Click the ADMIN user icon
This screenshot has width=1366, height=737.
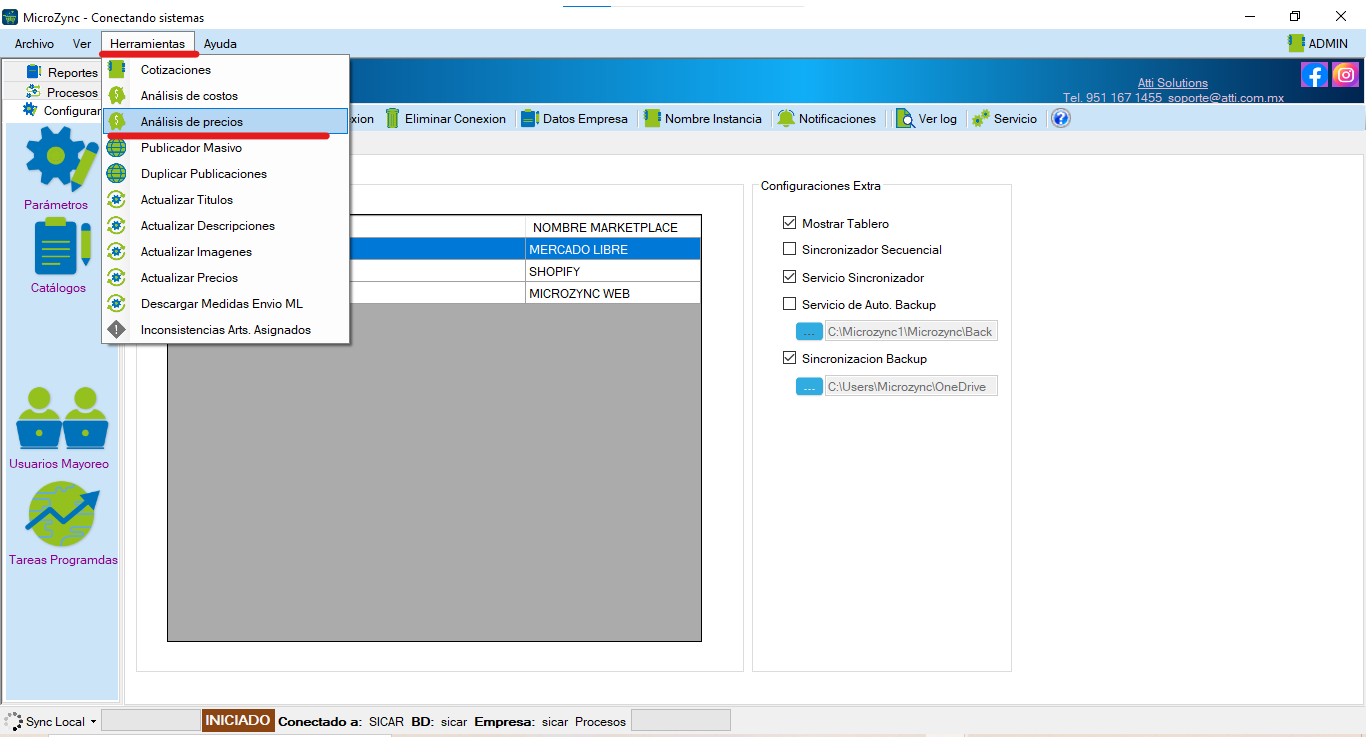click(1297, 43)
